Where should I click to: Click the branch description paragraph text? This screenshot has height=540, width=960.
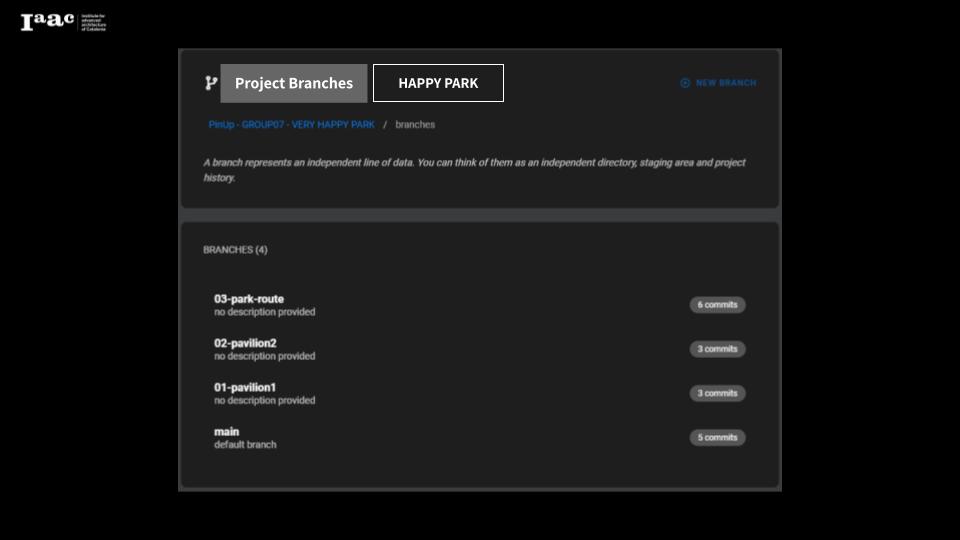click(x=474, y=170)
